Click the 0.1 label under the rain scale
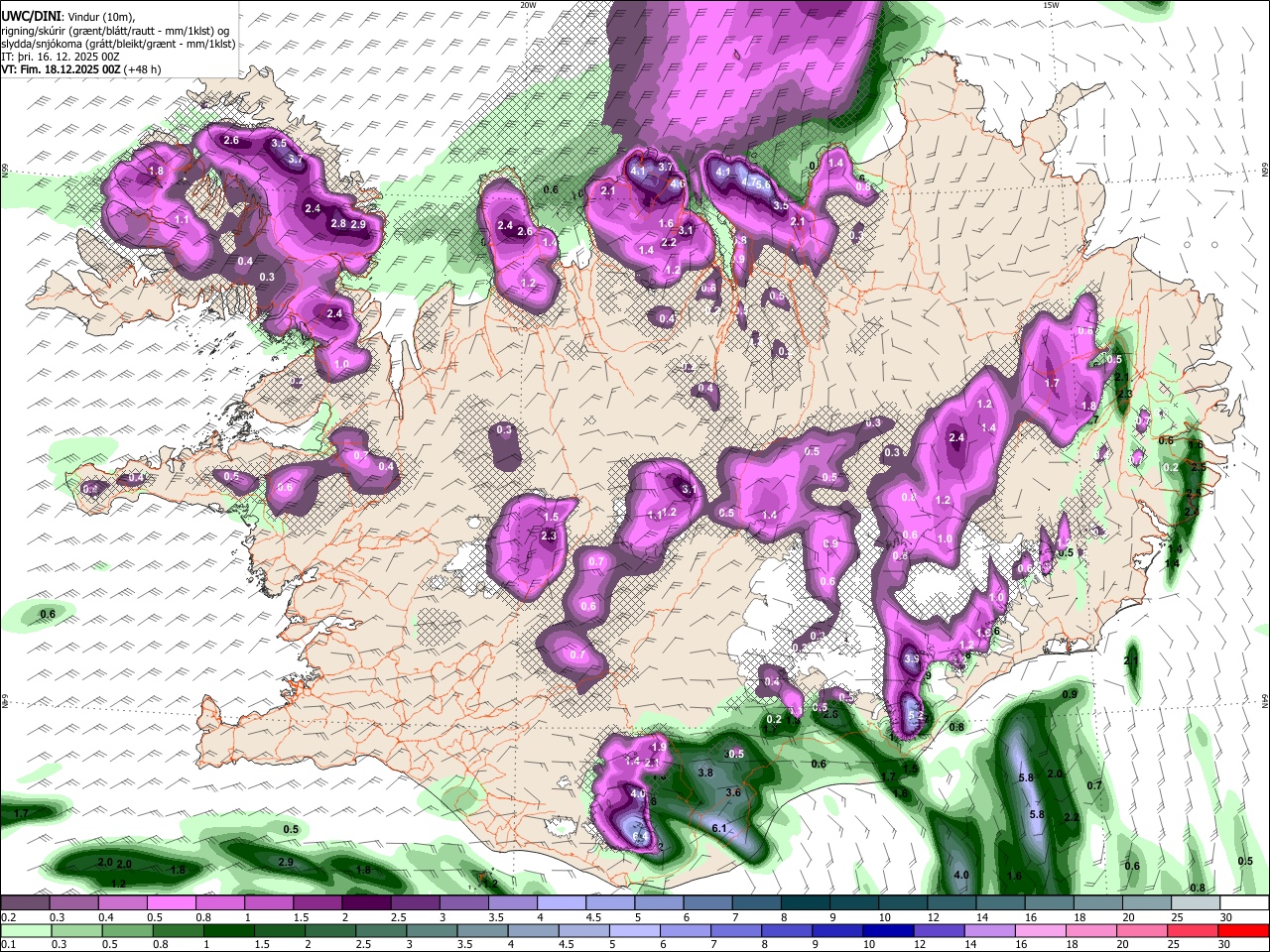The height and width of the screenshot is (952, 1270). [6, 944]
